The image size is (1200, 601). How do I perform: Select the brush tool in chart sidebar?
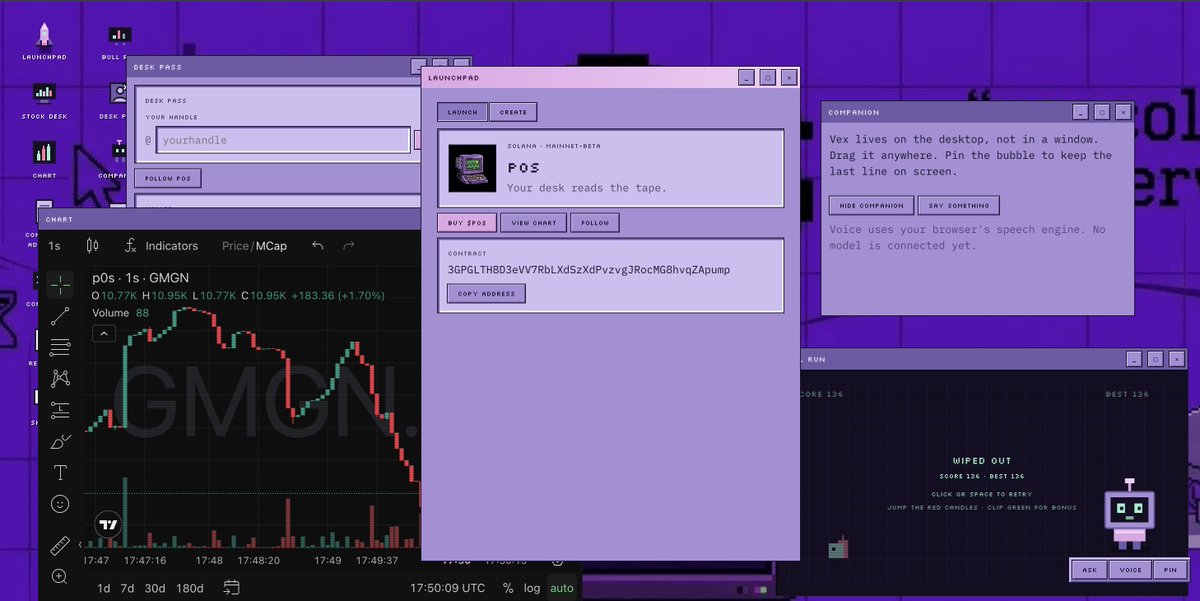point(60,441)
